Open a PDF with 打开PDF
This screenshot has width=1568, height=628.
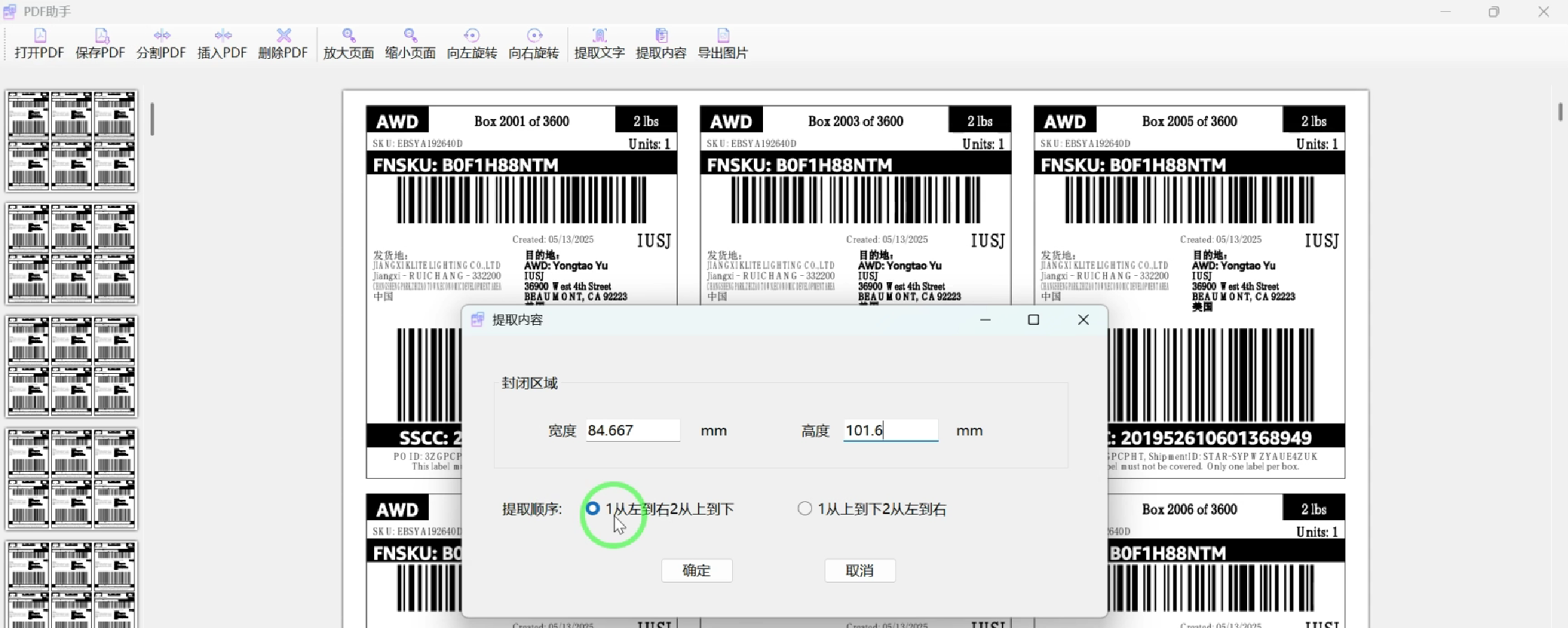(39, 43)
